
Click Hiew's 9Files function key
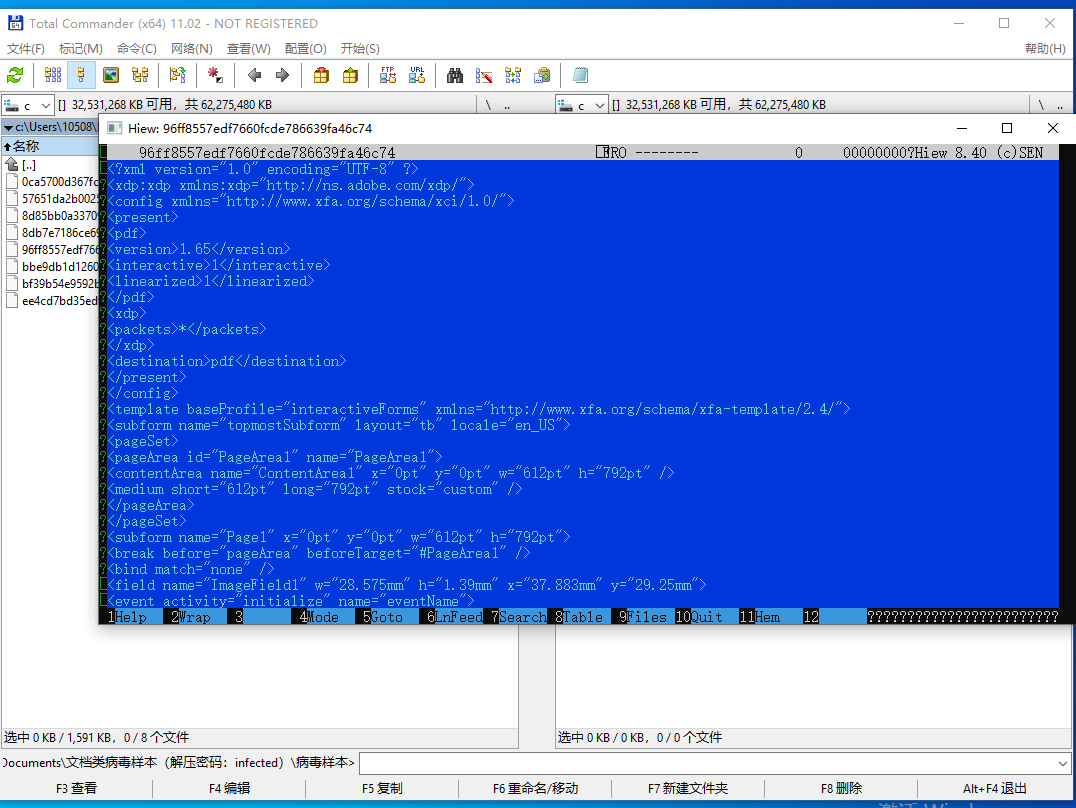tap(643, 617)
